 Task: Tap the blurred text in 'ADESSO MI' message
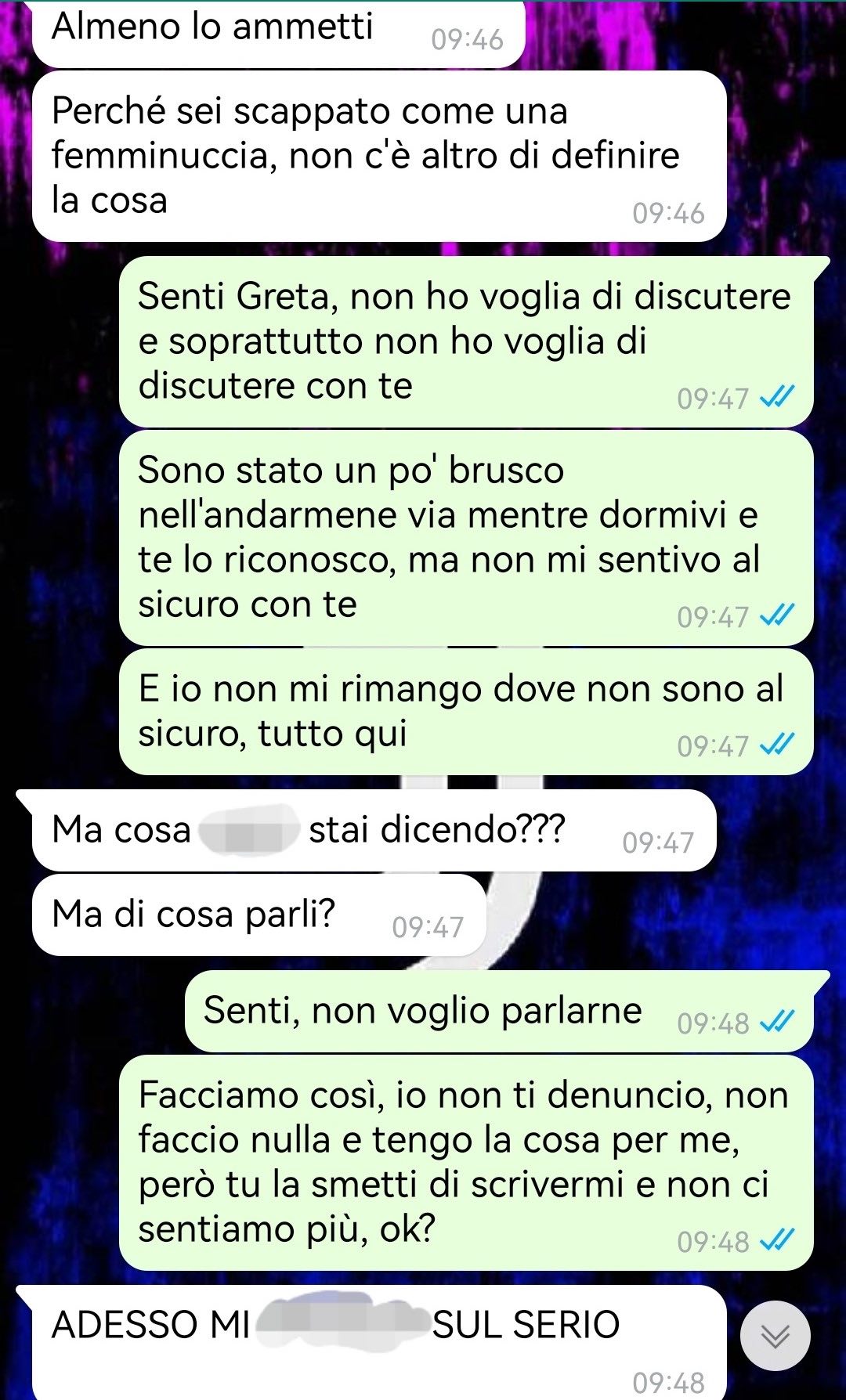[343, 1323]
